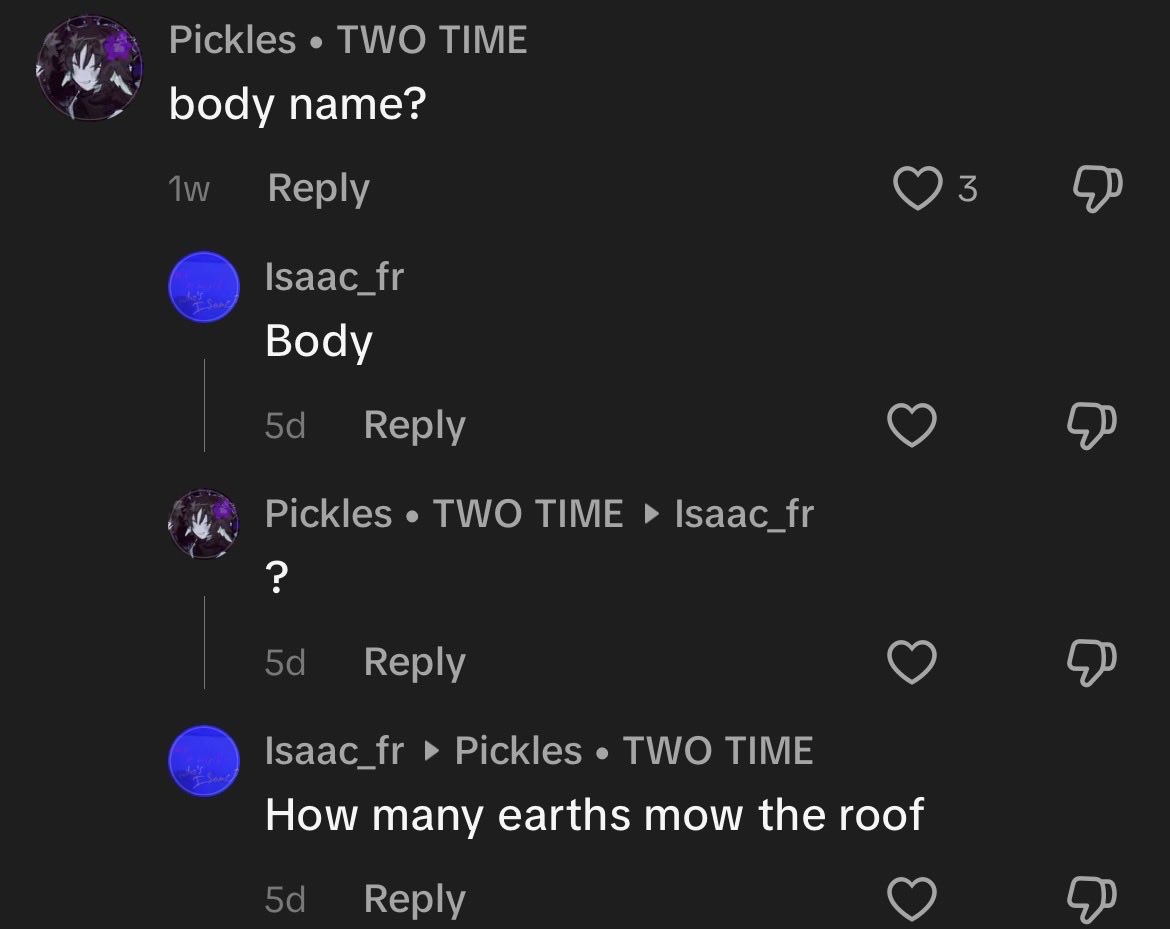The image size is (1170, 929).
Task: Like the "?" reply from Pickles
Action: click(912, 662)
